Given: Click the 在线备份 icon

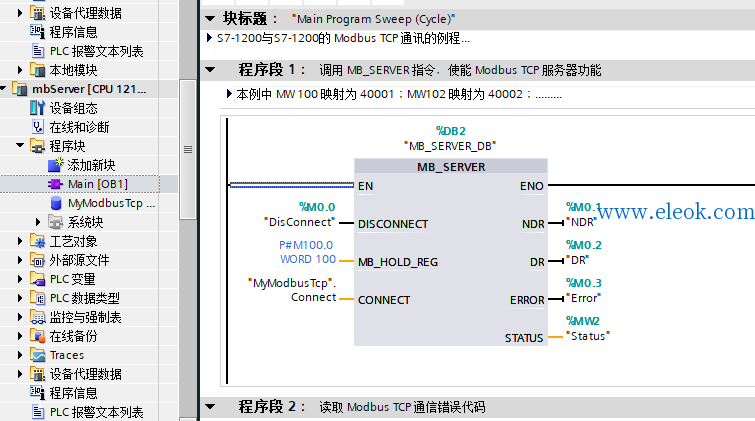Looking at the screenshot, I should [38, 336].
